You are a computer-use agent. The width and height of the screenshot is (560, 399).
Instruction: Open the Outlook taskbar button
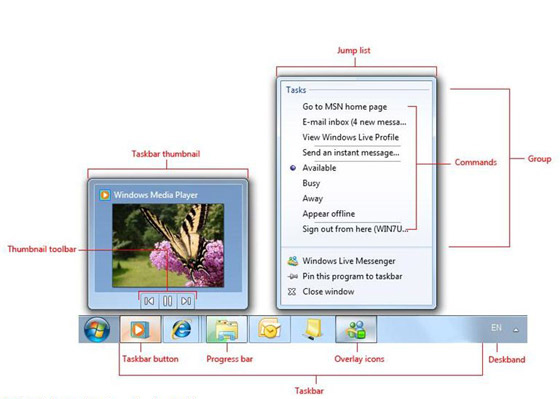(x=270, y=329)
